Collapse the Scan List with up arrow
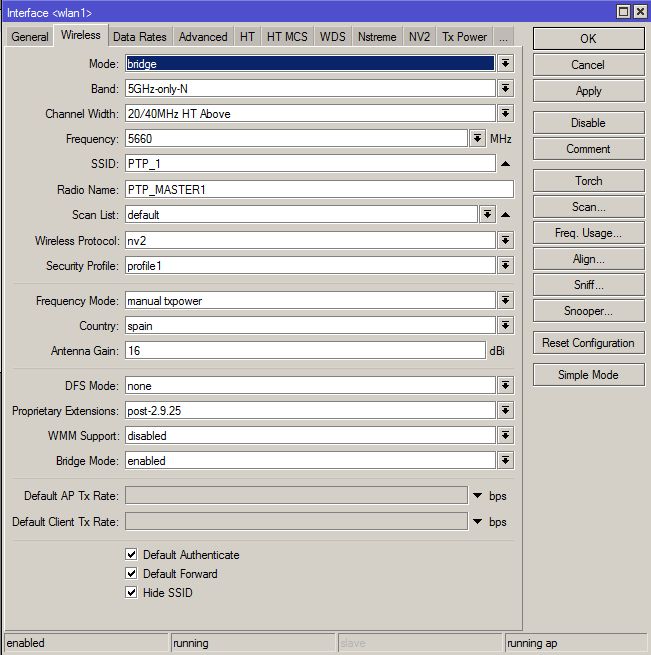 (x=505, y=215)
